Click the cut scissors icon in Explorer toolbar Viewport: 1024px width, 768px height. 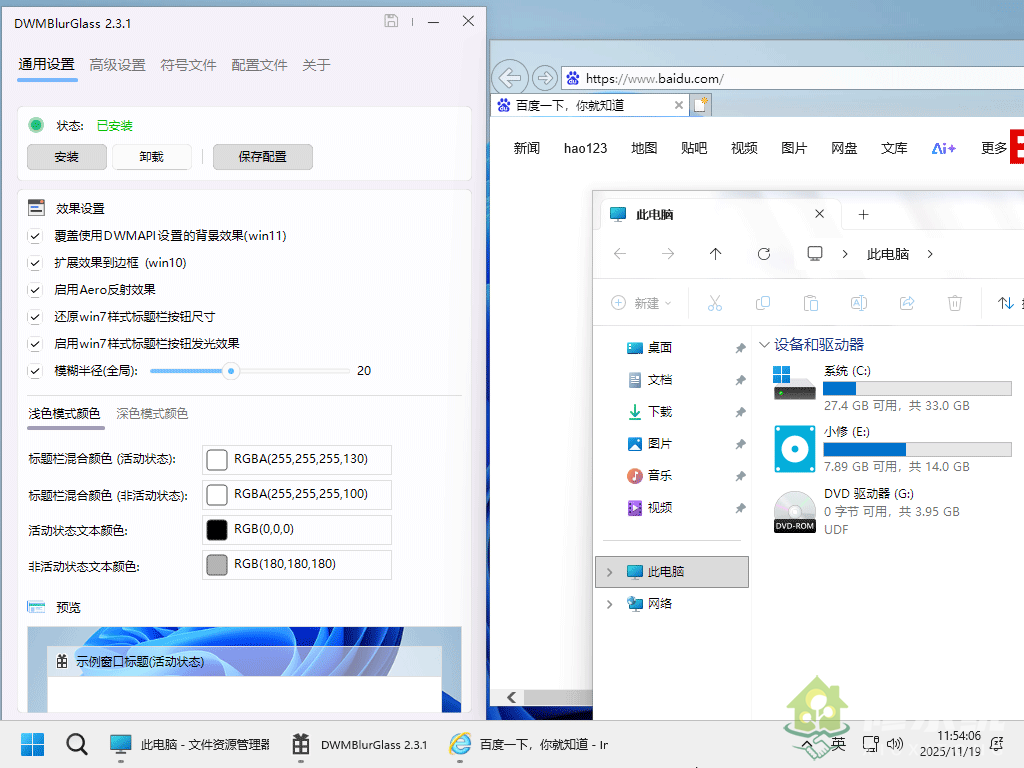714,303
